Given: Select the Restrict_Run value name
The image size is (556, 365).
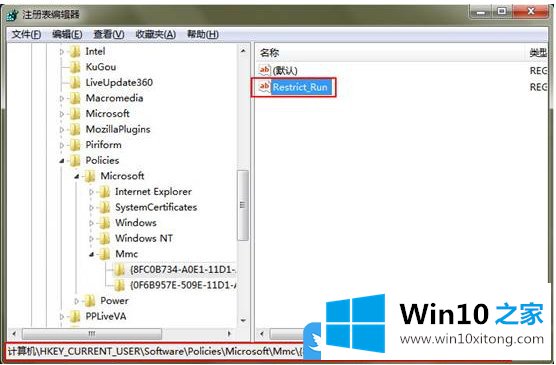Looking at the screenshot, I should (300, 87).
